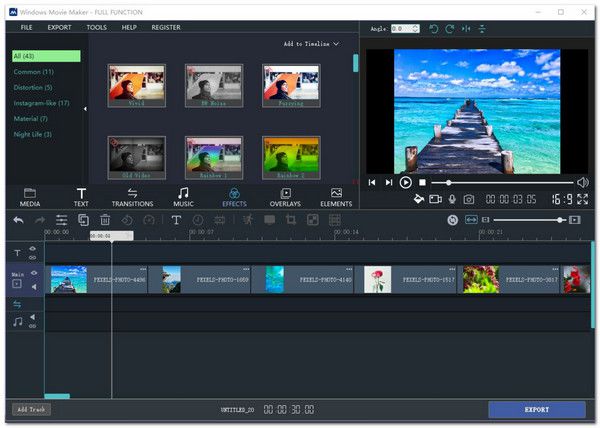The height and width of the screenshot is (428, 600).
Task: Switch to the EFFECTS tab
Action: coord(235,197)
